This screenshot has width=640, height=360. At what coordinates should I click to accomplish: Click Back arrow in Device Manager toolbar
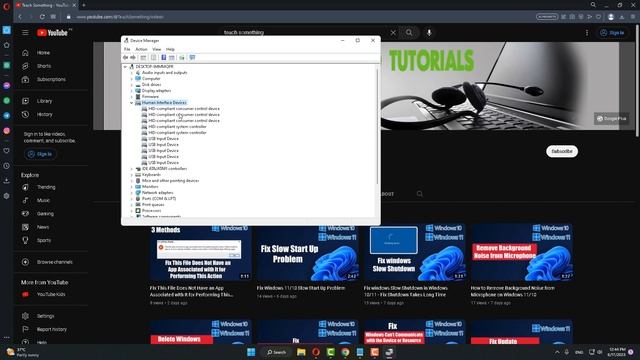(x=126, y=58)
